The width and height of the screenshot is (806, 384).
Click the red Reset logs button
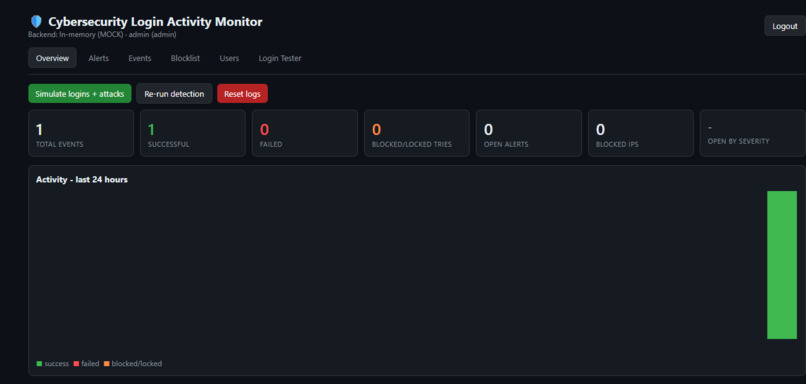[x=242, y=94]
